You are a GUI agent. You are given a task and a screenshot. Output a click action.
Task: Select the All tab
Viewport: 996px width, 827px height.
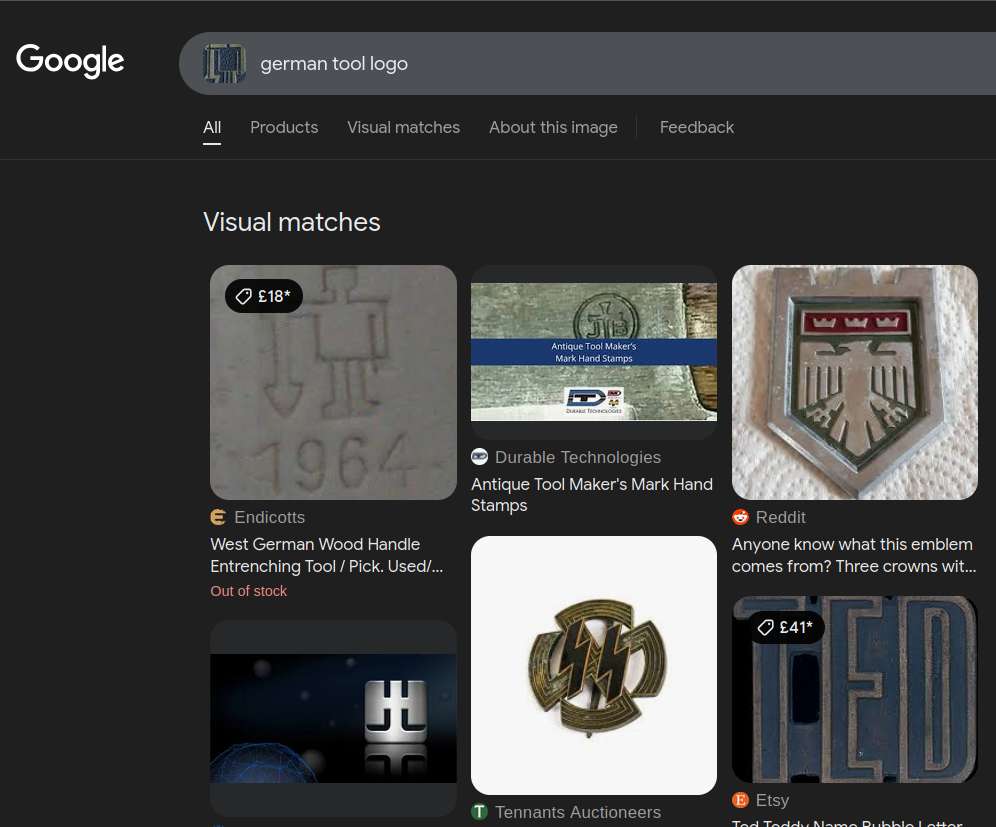click(212, 128)
